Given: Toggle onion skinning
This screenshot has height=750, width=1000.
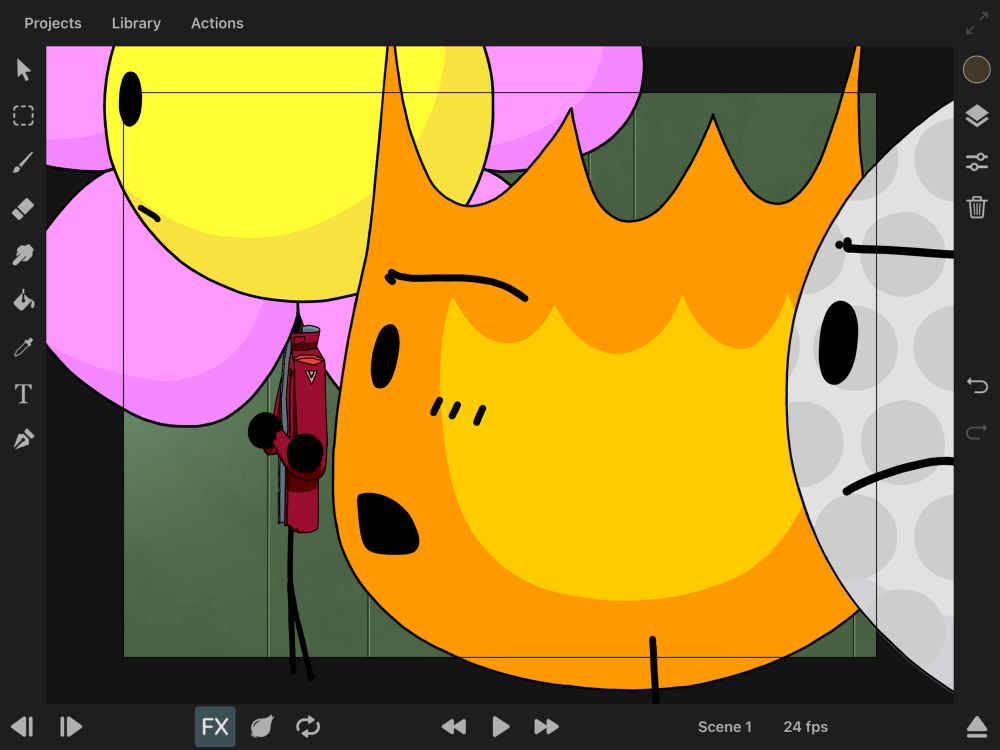Looking at the screenshot, I should pyautogui.click(x=262, y=726).
